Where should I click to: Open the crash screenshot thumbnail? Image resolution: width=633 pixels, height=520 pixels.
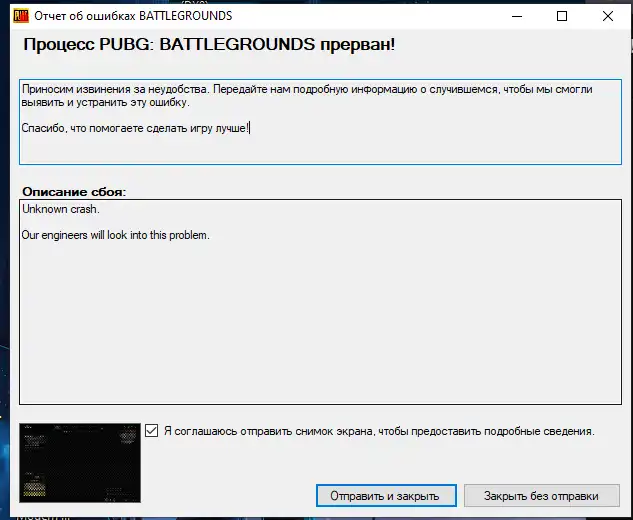(x=80, y=463)
